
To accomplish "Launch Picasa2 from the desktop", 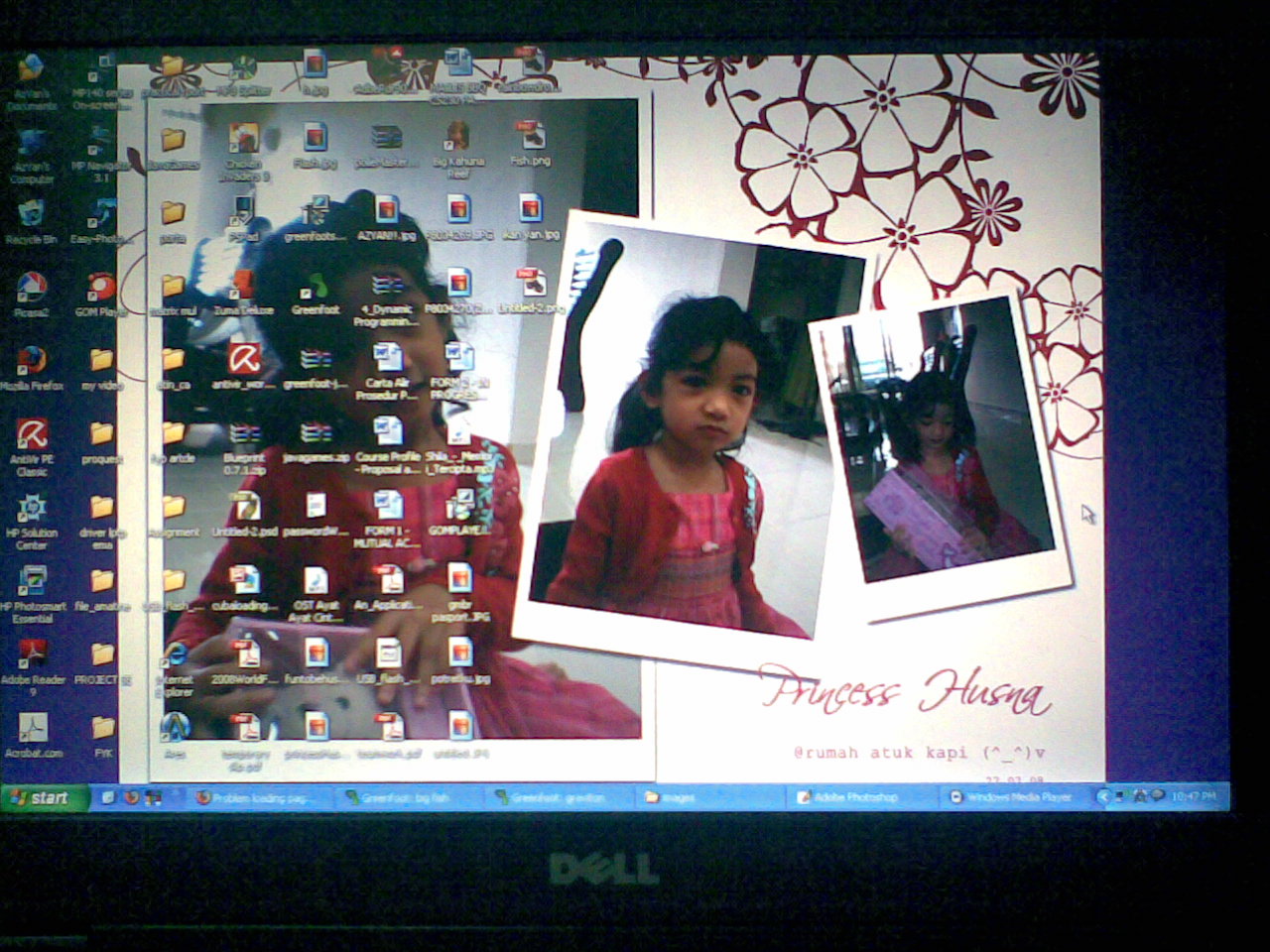I will [x=31, y=295].
